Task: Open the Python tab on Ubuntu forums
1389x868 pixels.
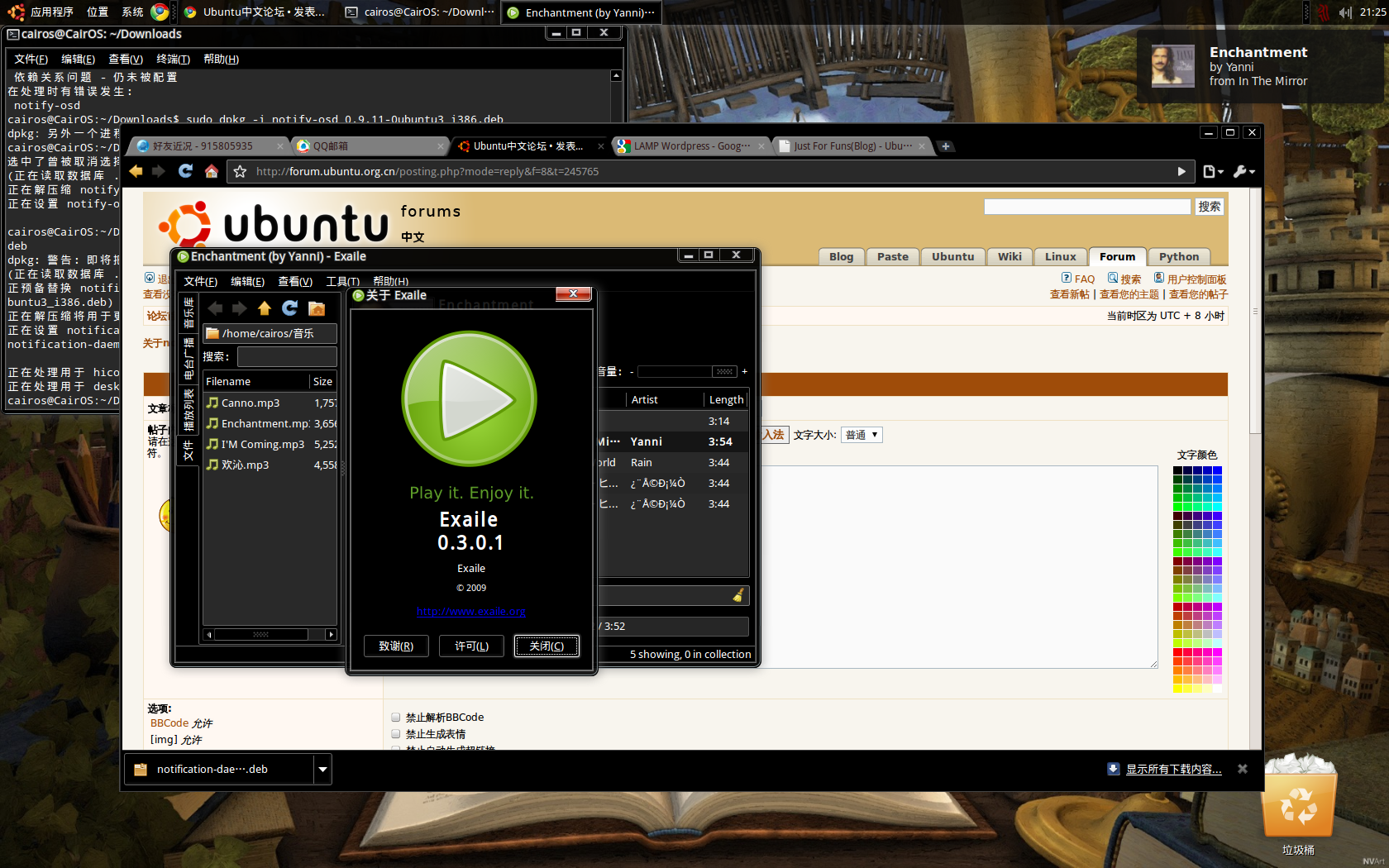Action: click(1178, 256)
